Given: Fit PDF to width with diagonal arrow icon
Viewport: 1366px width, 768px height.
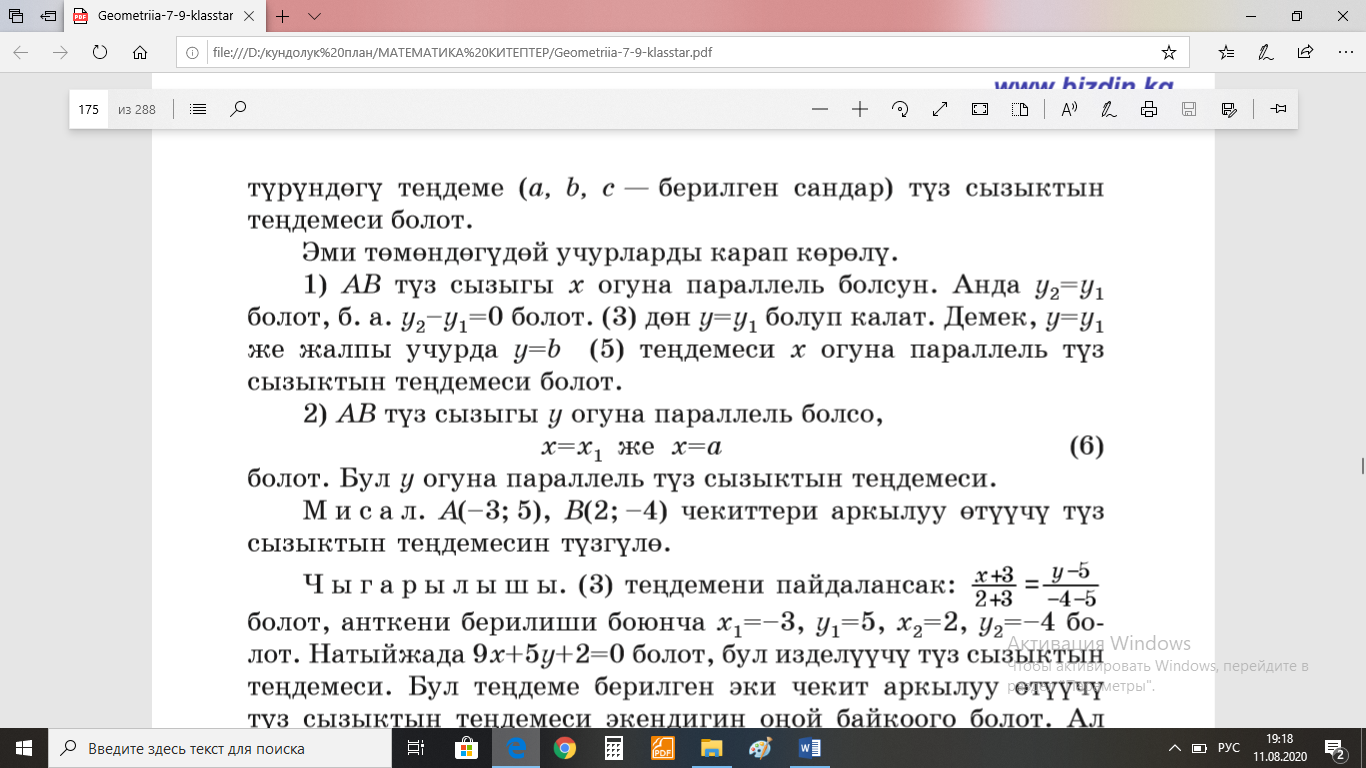Looking at the screenshot, I should point(940,109).
